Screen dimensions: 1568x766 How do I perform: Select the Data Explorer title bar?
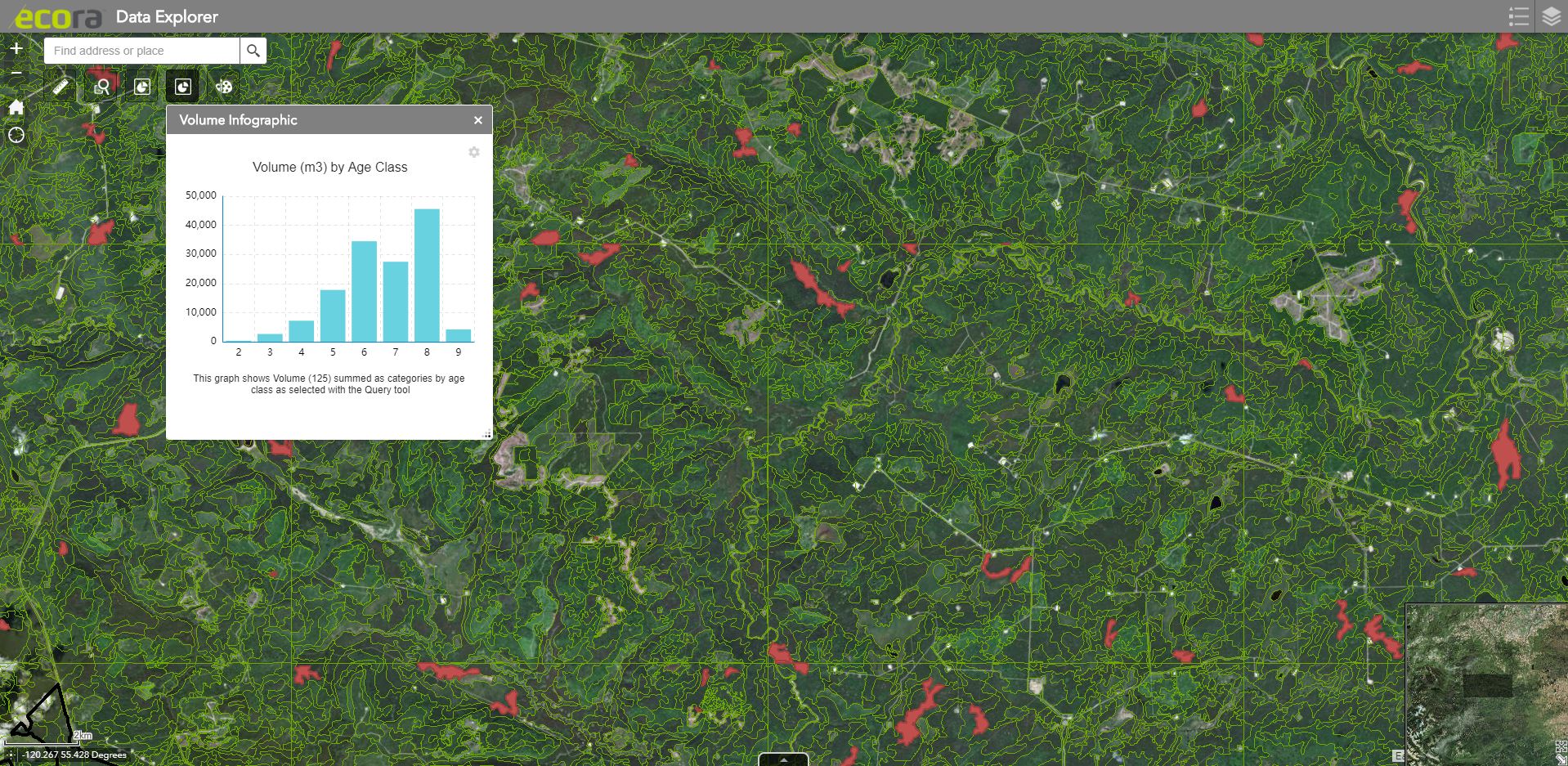pos(166,16)
